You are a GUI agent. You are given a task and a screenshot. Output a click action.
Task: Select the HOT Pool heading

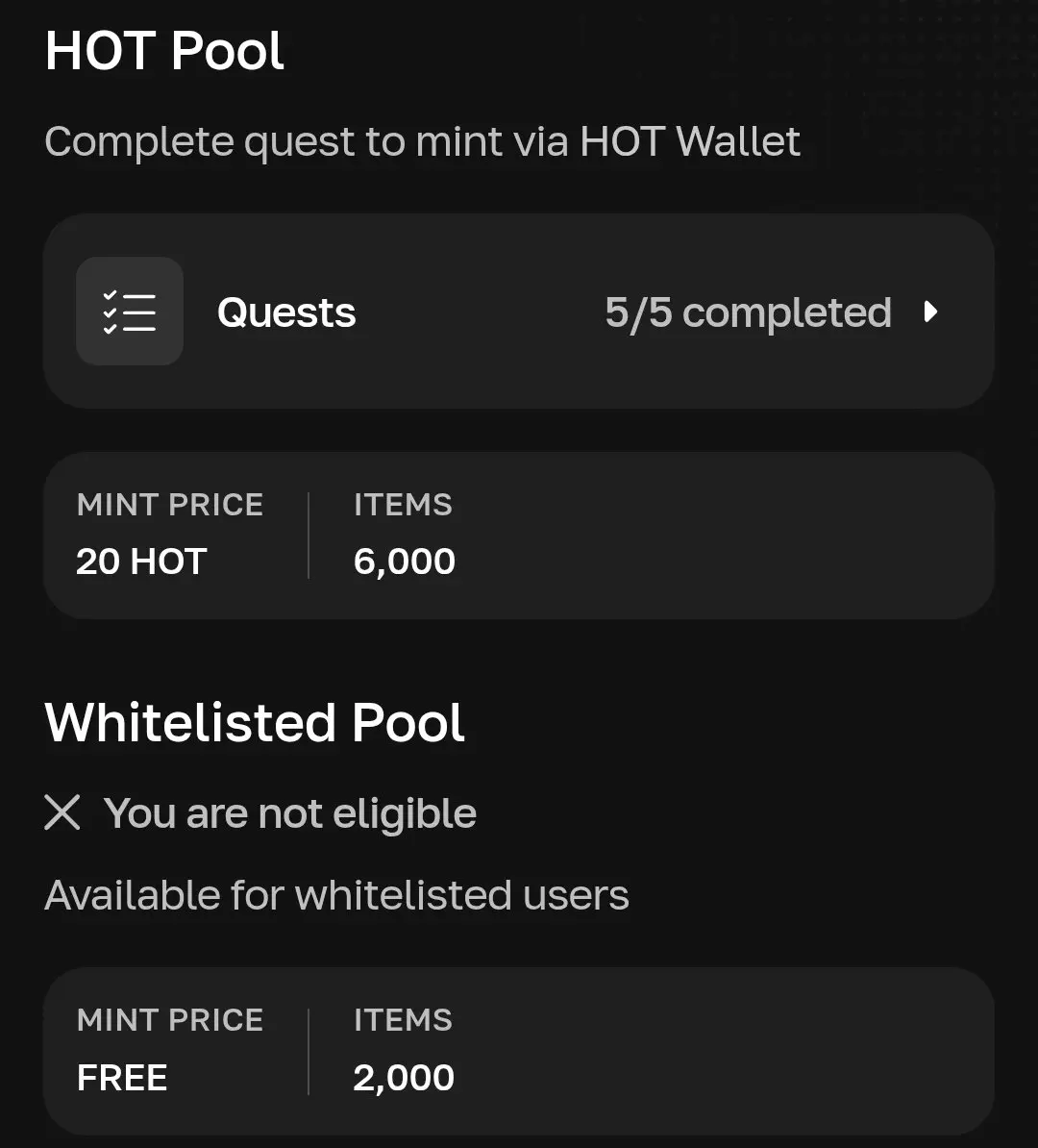point(164,51)
